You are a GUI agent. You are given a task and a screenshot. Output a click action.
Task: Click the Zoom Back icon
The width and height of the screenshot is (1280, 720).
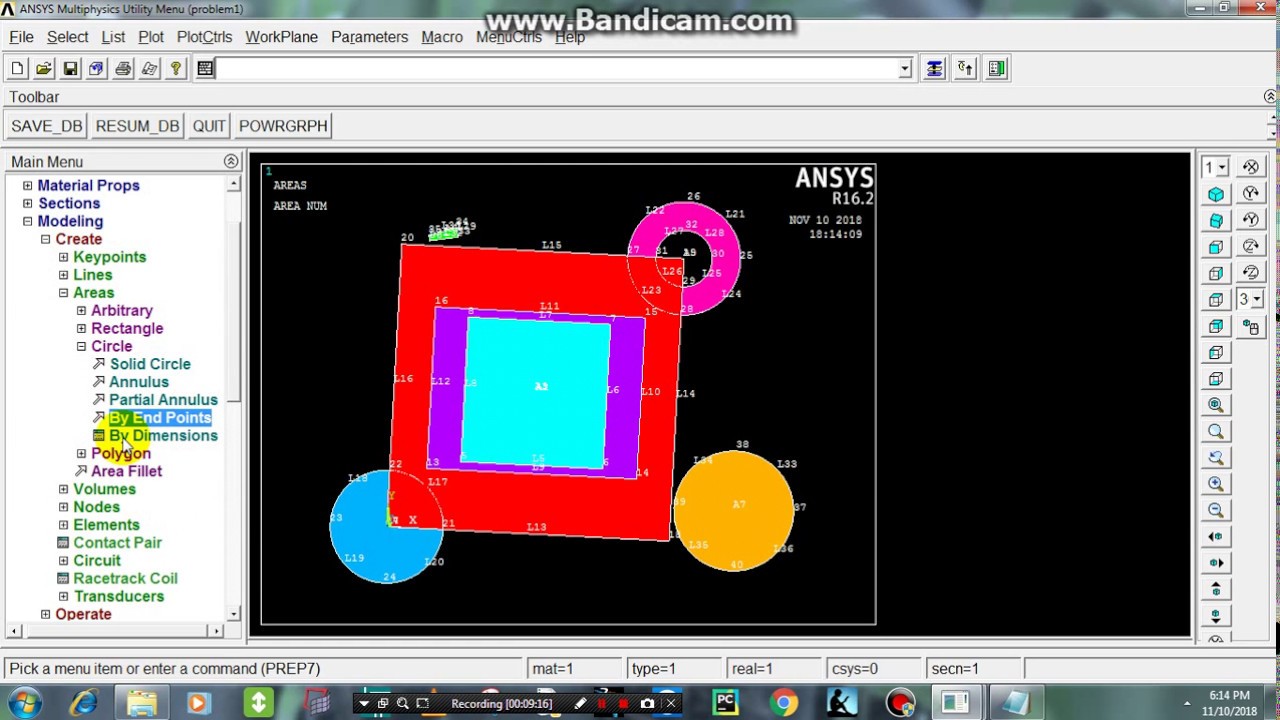[1216, 457]
